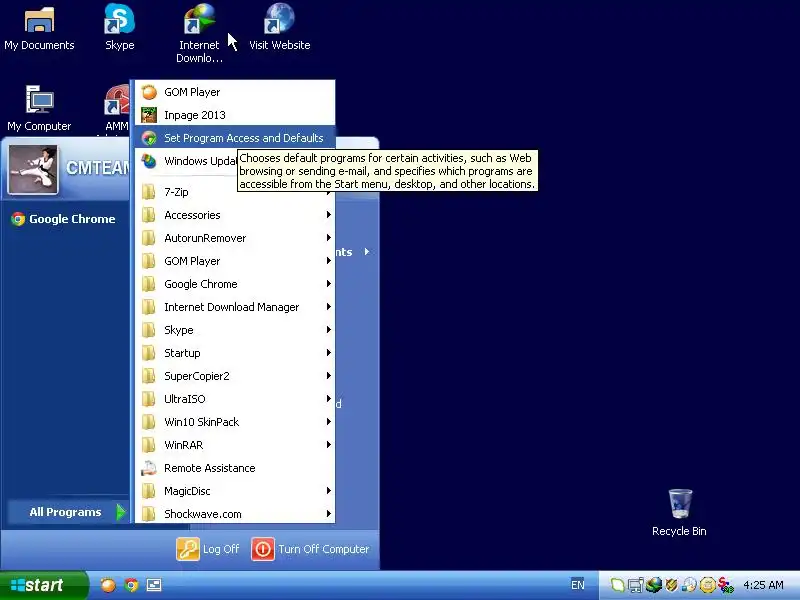Click the green All Programs arrow

tap(120, 512)
